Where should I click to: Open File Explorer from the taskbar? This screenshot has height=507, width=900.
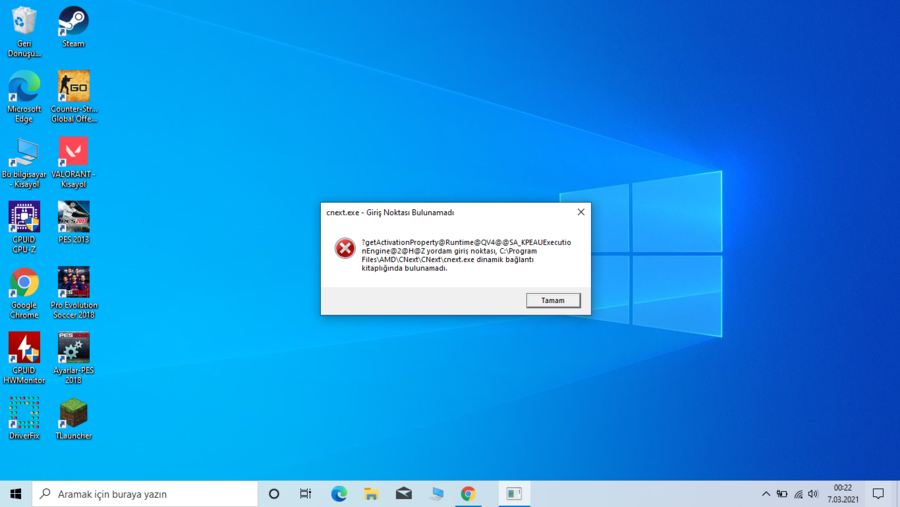pos(371,494)
